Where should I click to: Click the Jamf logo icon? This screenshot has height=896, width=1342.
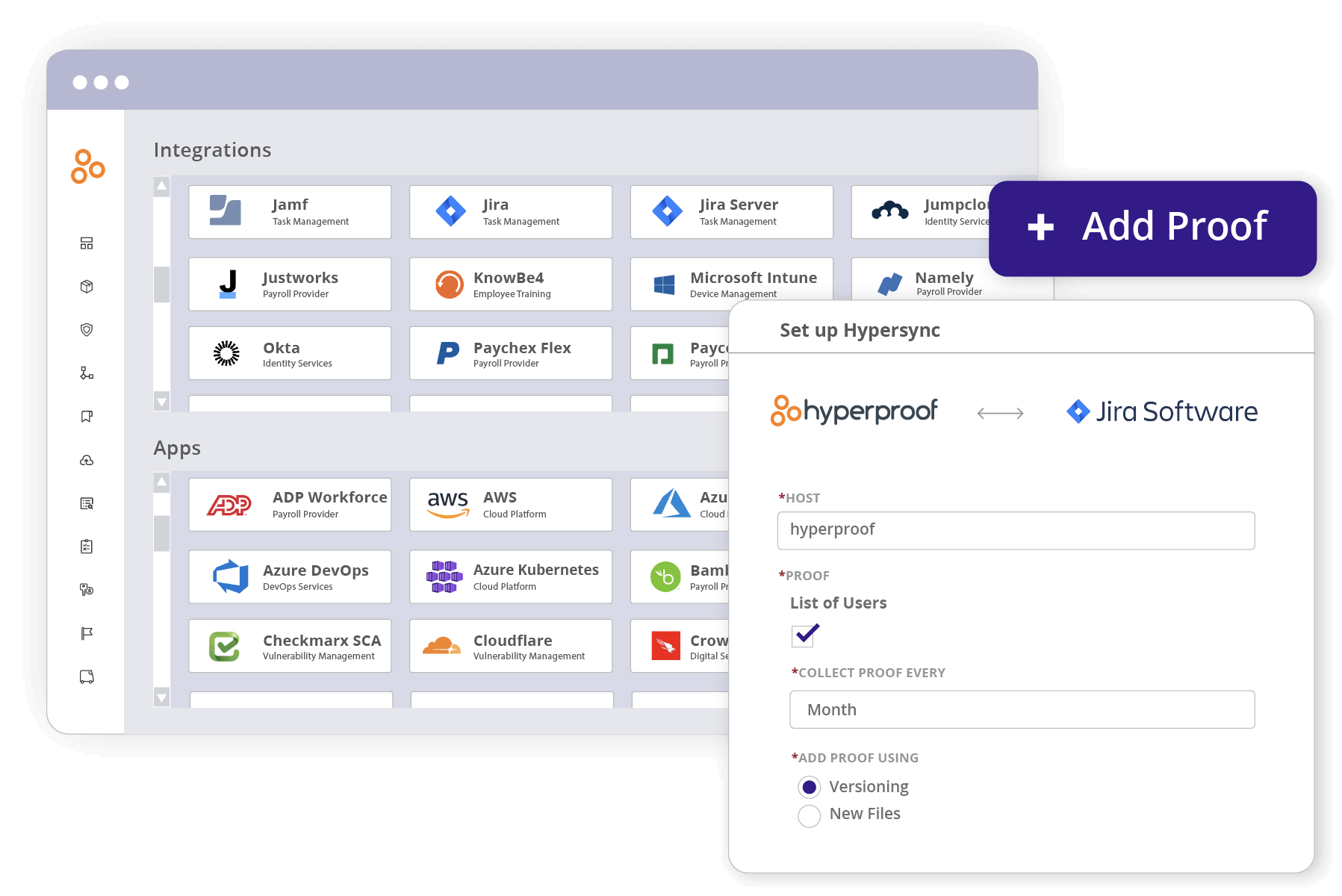[225, 211]
